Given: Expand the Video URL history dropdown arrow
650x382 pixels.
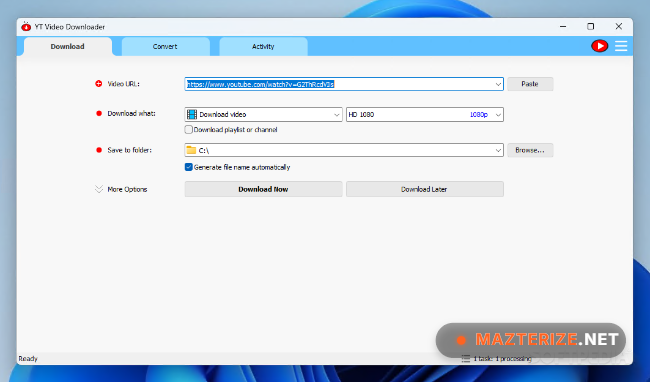Looking at the screenshot, I should point(498,84).
